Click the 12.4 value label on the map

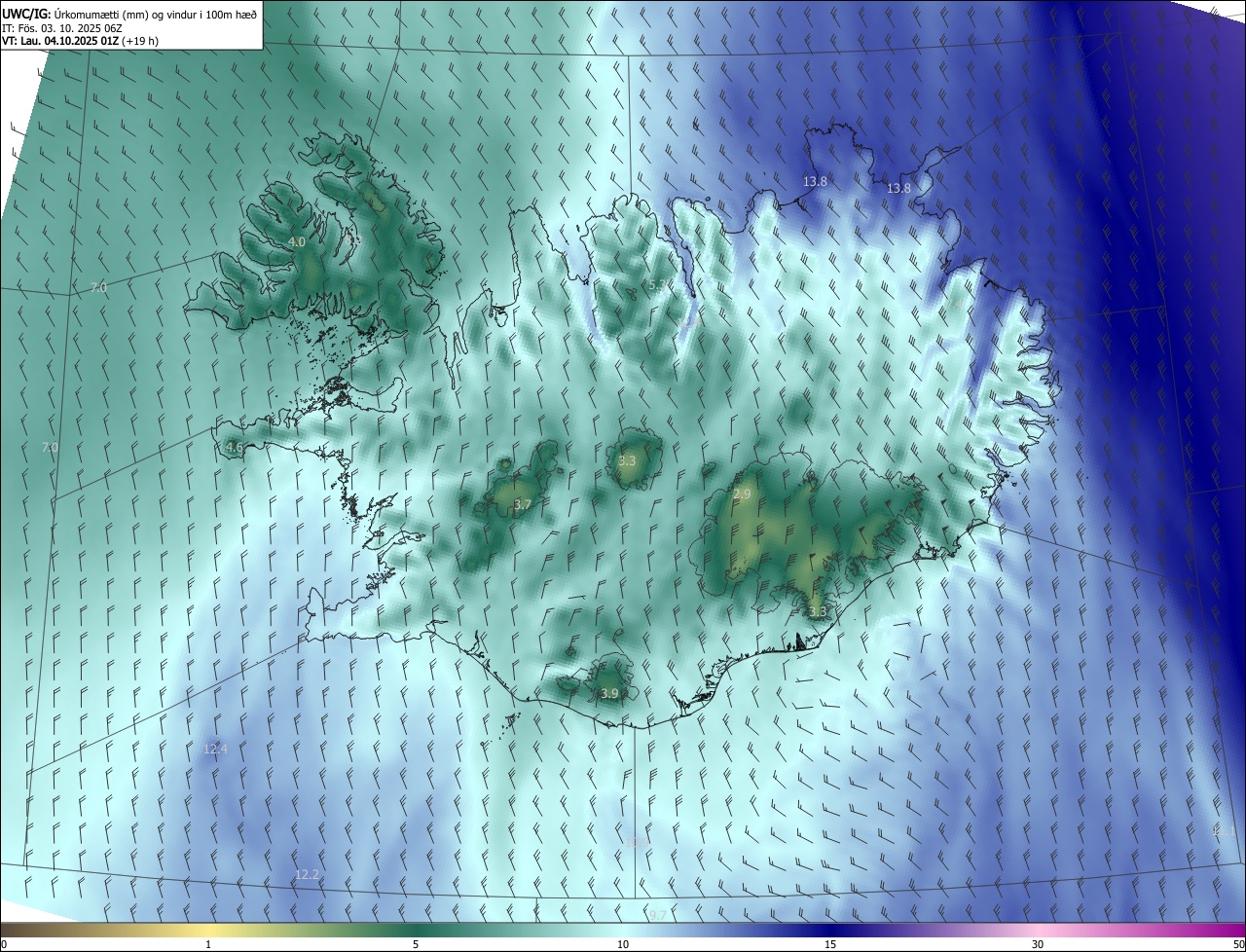coord(215,749)
